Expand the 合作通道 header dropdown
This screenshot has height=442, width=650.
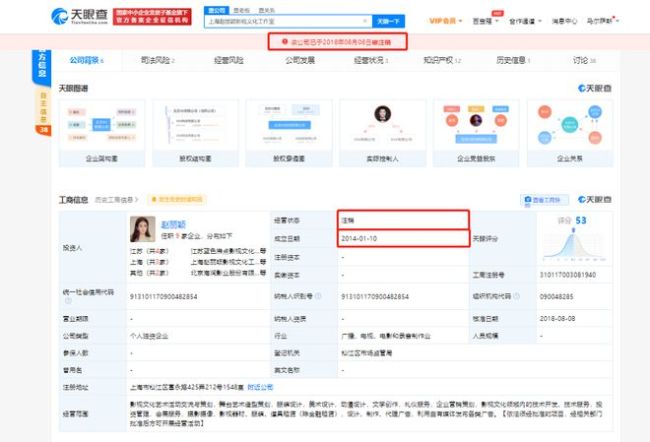point(525,21)
